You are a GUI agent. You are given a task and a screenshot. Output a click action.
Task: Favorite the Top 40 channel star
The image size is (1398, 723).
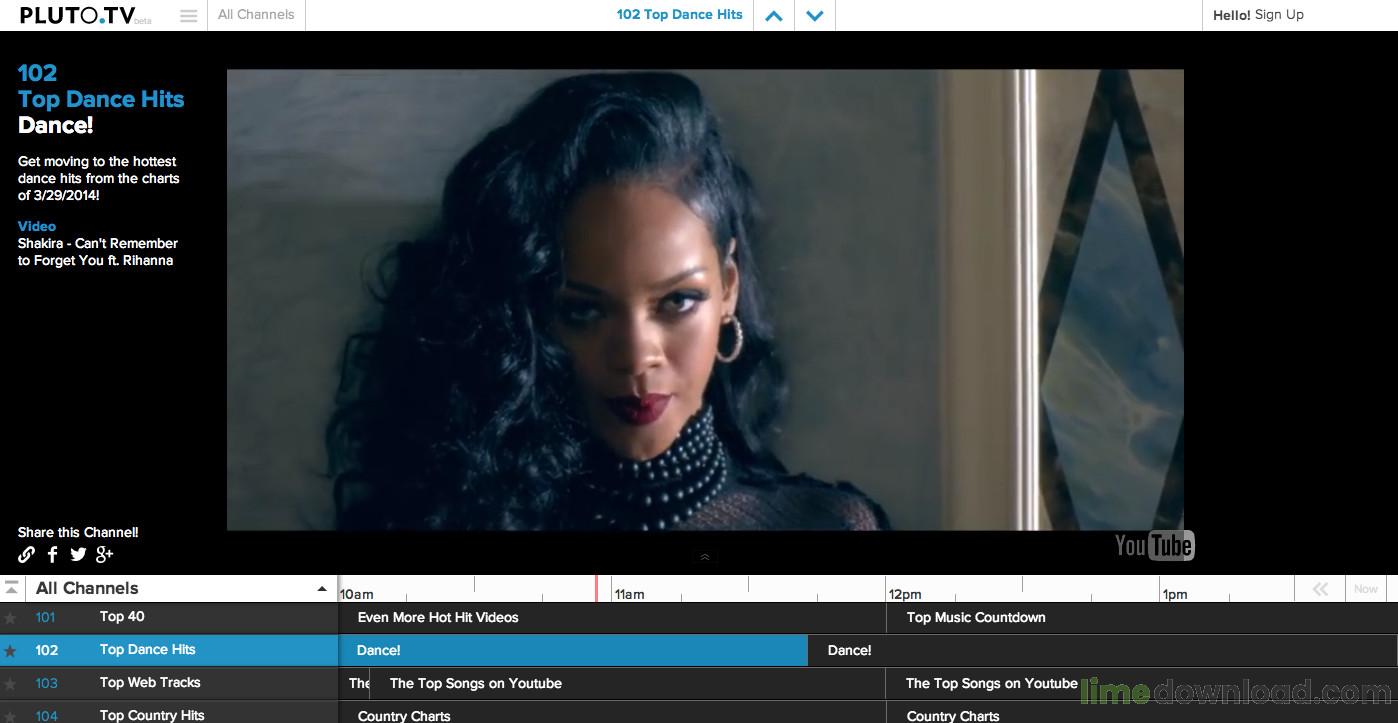coord(11,616)
